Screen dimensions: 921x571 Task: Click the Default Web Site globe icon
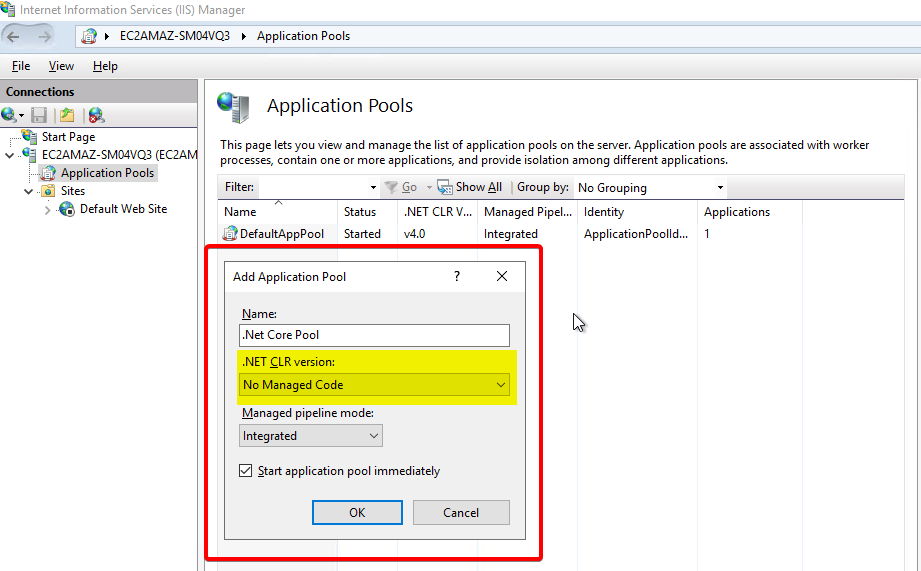click(67, 209)
